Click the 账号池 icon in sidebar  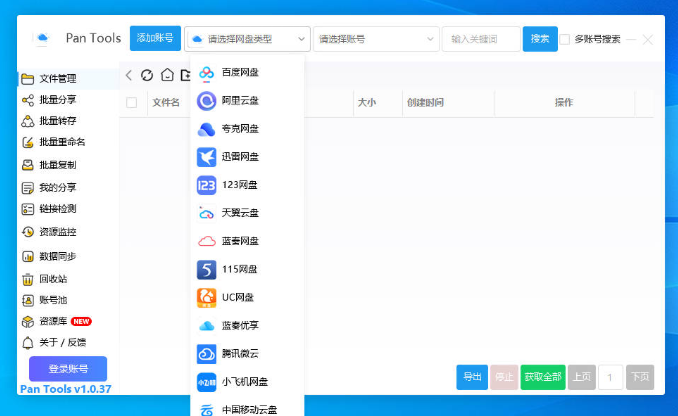(x=28, y=300)
